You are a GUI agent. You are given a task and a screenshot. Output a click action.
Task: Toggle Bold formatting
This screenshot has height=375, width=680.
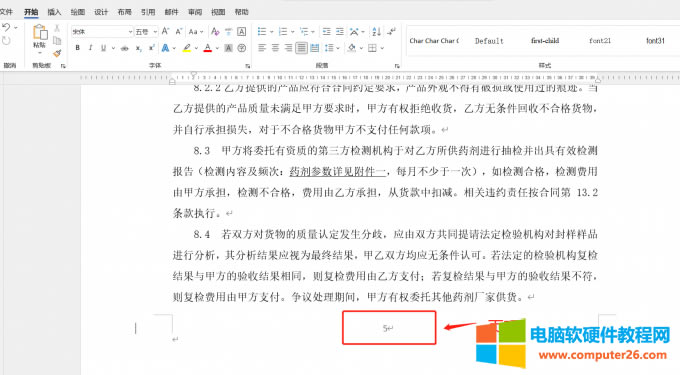pos(78,48)
